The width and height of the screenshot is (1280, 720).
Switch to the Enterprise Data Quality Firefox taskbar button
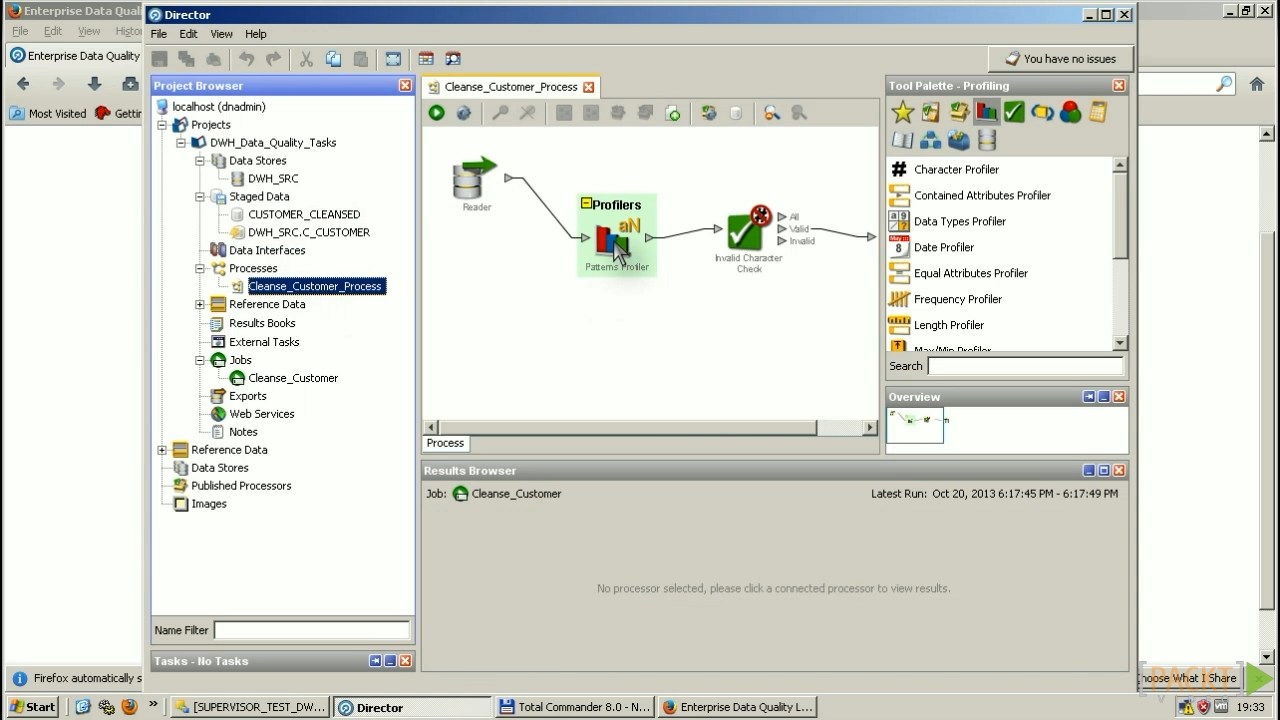[x=738, y=707]
